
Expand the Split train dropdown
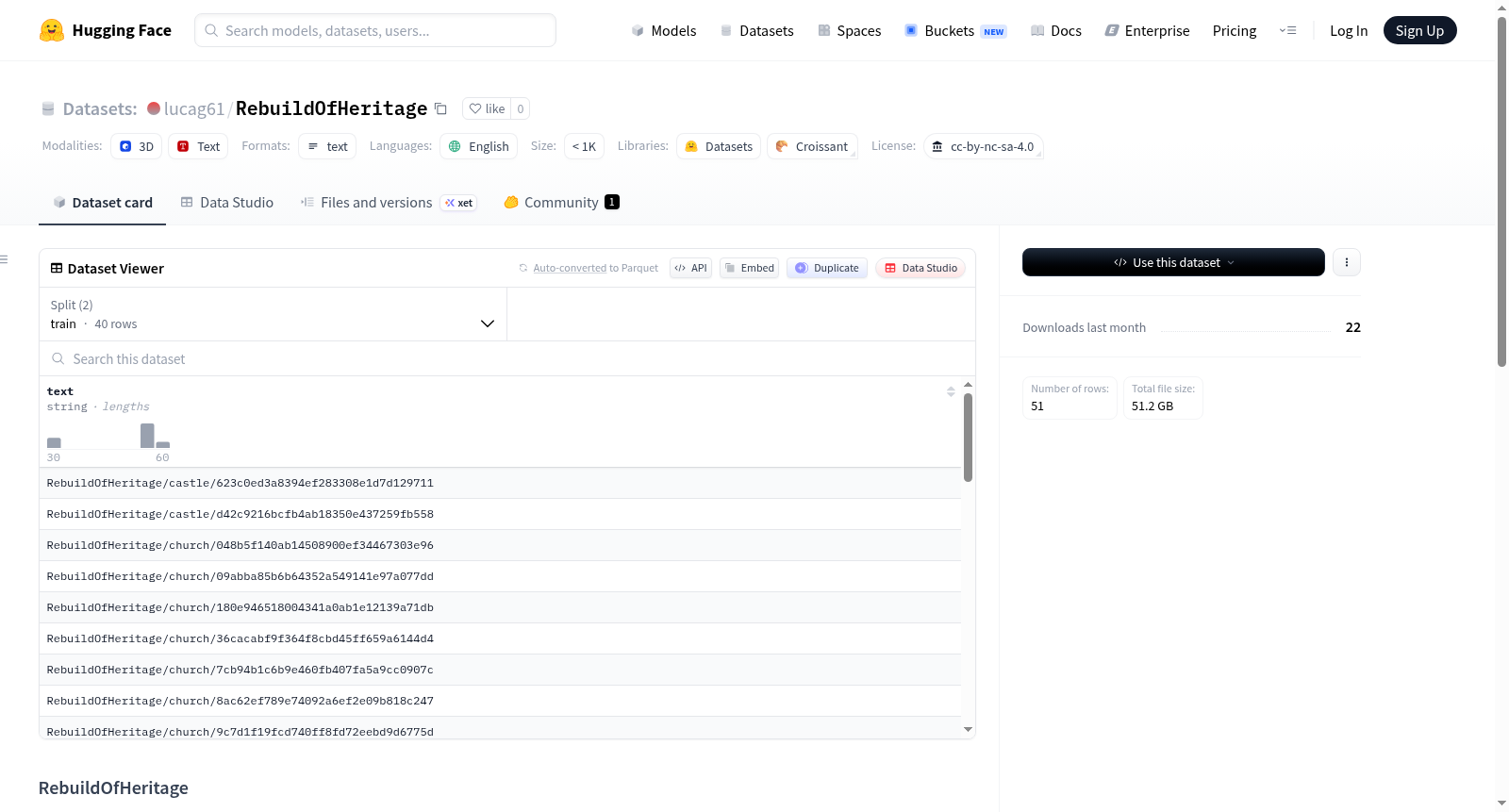[273, 314]
